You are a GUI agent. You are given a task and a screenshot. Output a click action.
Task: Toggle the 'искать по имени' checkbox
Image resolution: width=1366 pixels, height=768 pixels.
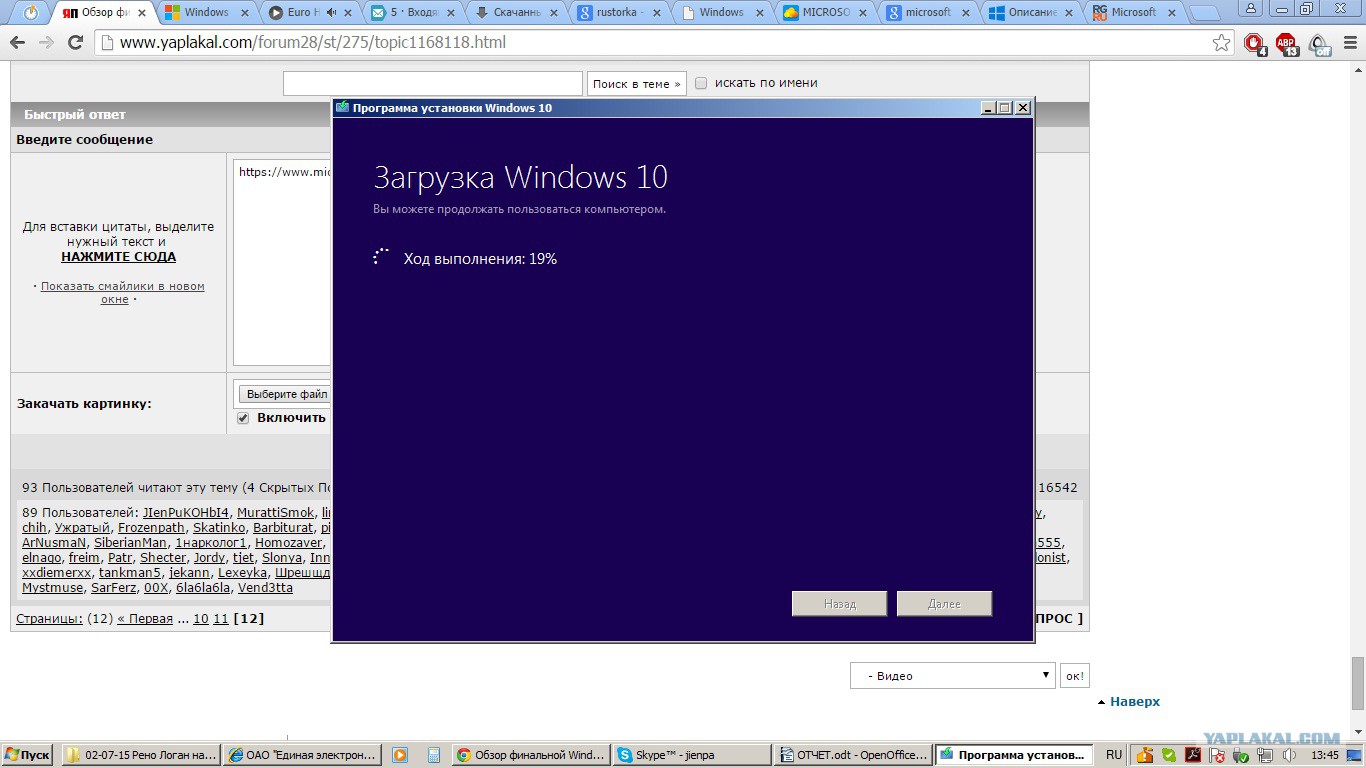[701, 83]
